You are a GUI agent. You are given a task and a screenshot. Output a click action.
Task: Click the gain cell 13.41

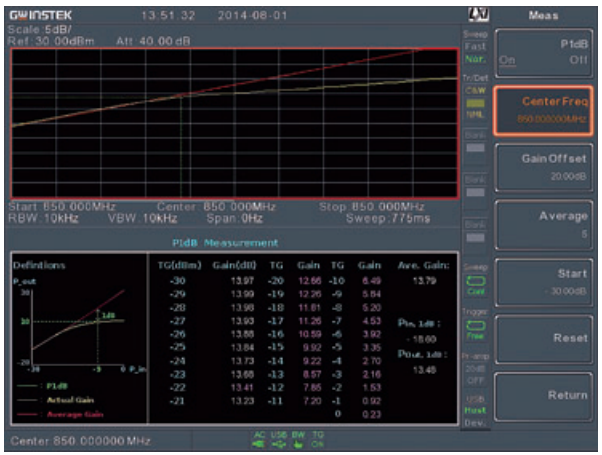242,388
